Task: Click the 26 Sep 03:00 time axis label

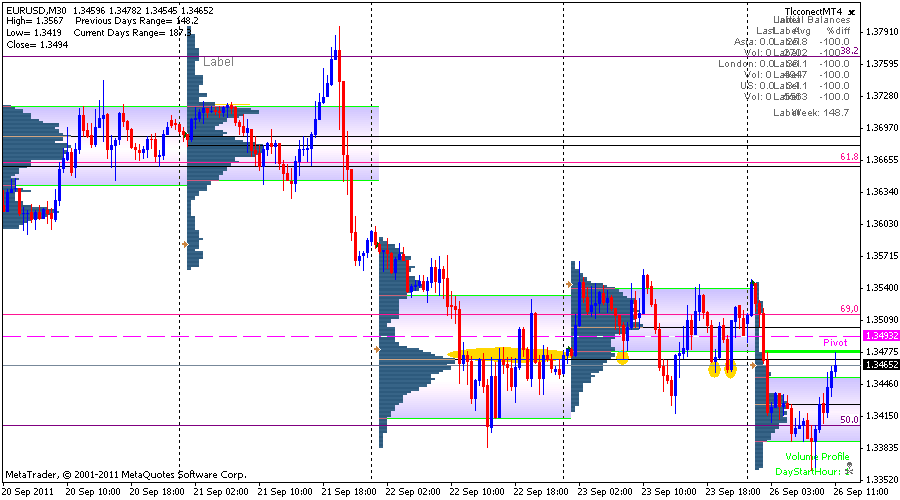Action: tap(795, 492)
